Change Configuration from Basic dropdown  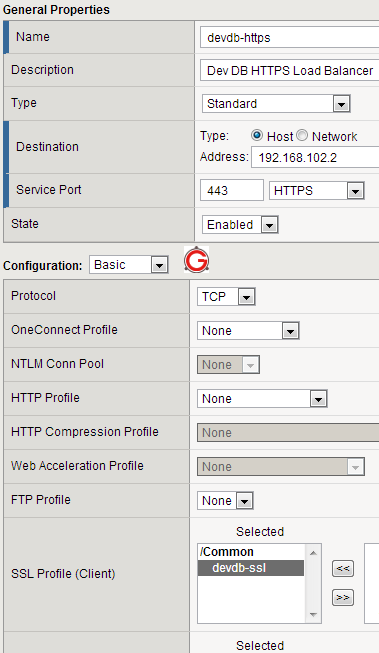coord(129,265)
